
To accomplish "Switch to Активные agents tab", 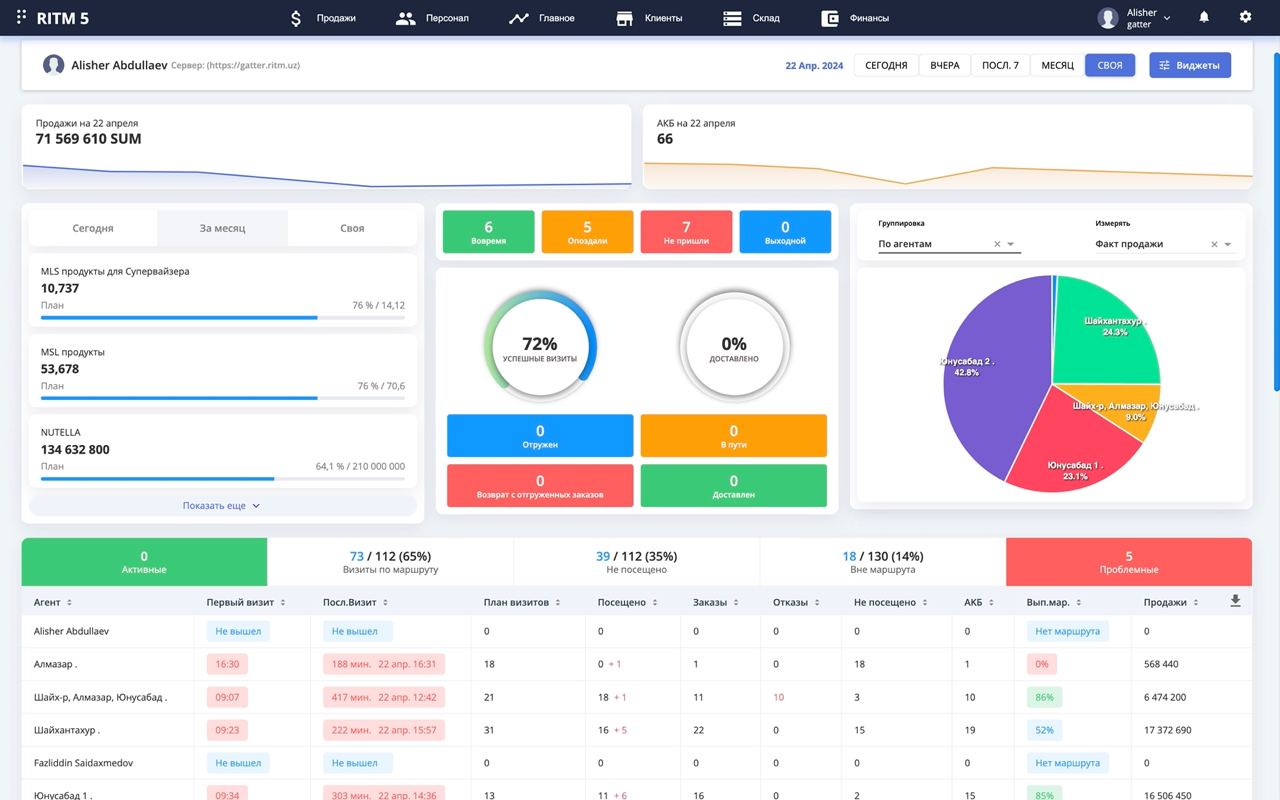I will point(144,562).
